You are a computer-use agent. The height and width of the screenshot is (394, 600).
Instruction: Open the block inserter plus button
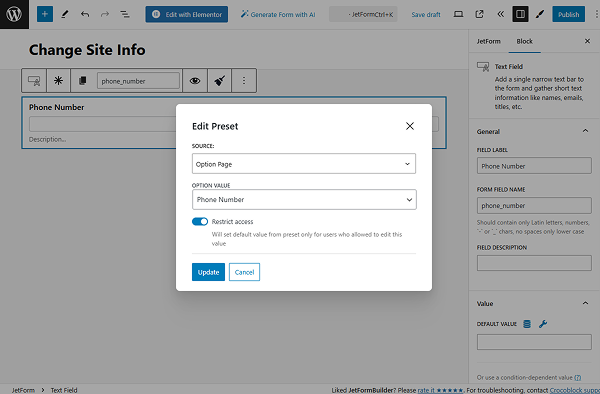(45, 14)
